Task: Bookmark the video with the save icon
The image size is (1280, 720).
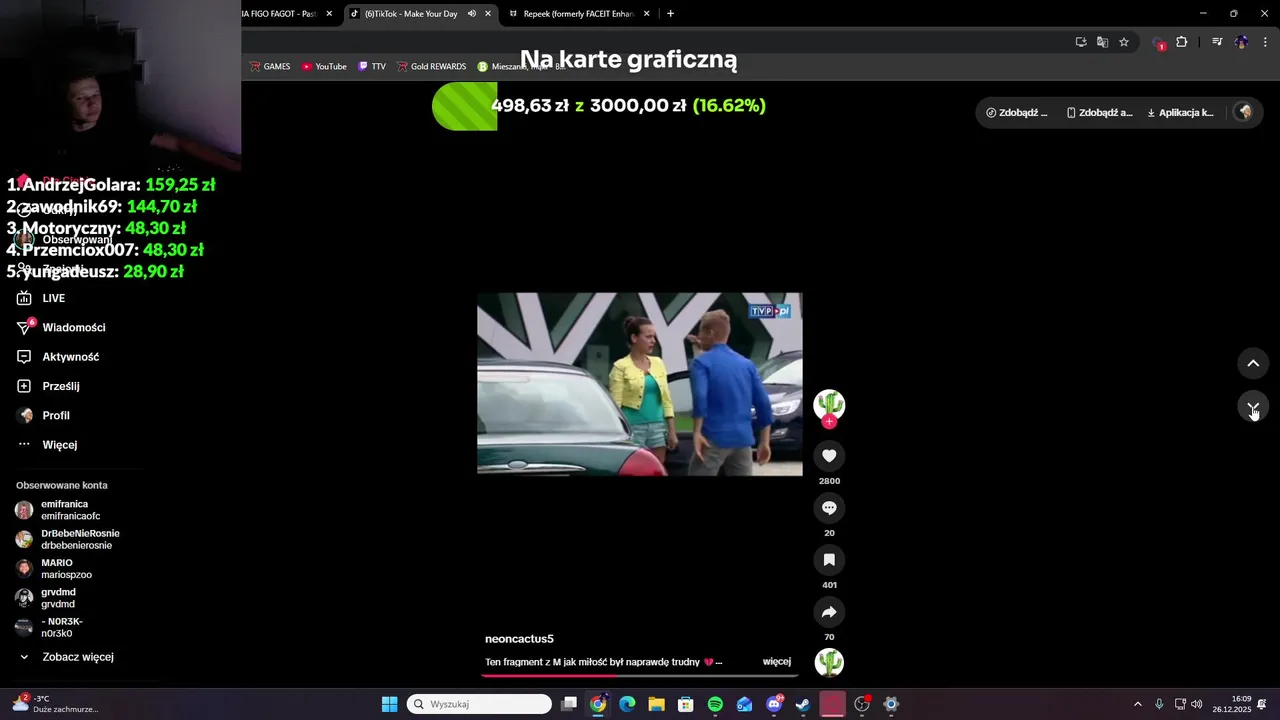Action: pyautogui.click(x=829, y=560)
